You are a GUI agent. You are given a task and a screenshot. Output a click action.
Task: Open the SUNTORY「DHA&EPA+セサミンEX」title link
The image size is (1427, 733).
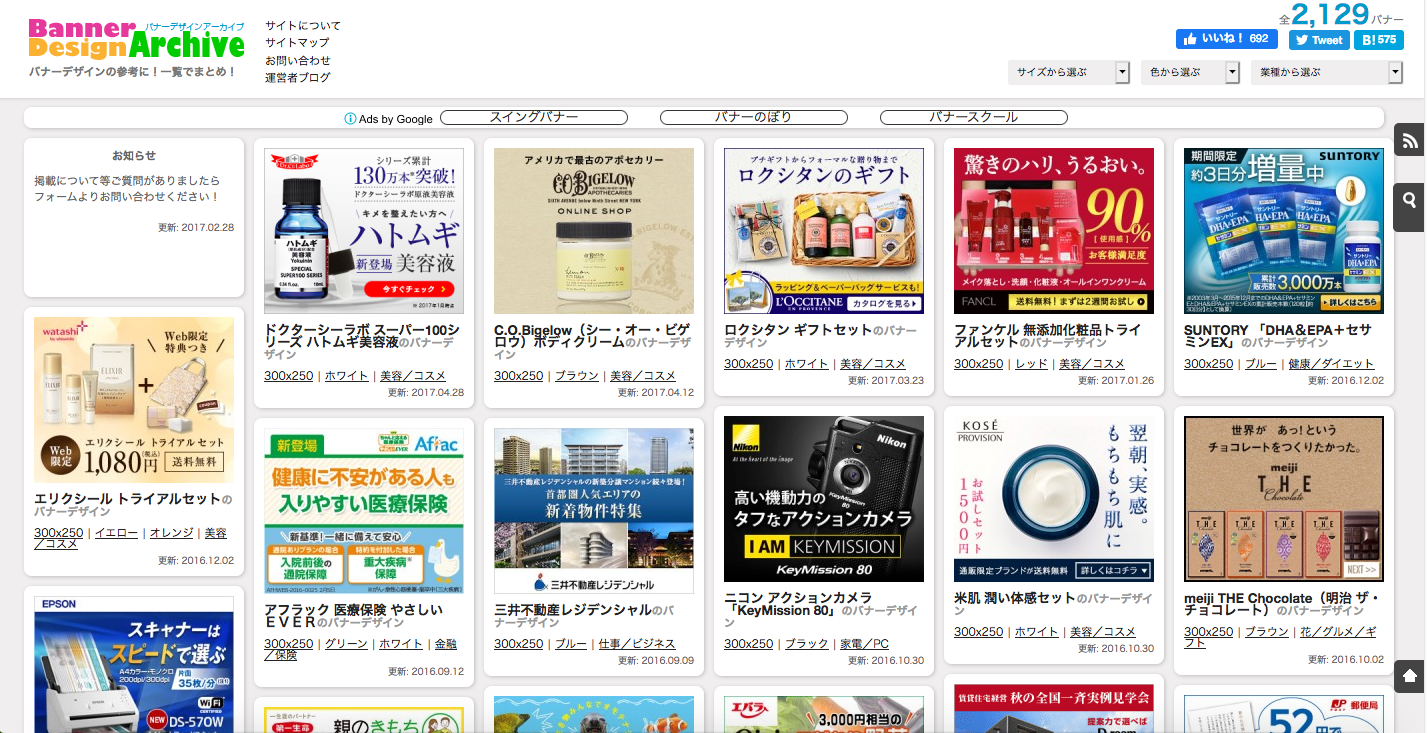pos(1278,335)
